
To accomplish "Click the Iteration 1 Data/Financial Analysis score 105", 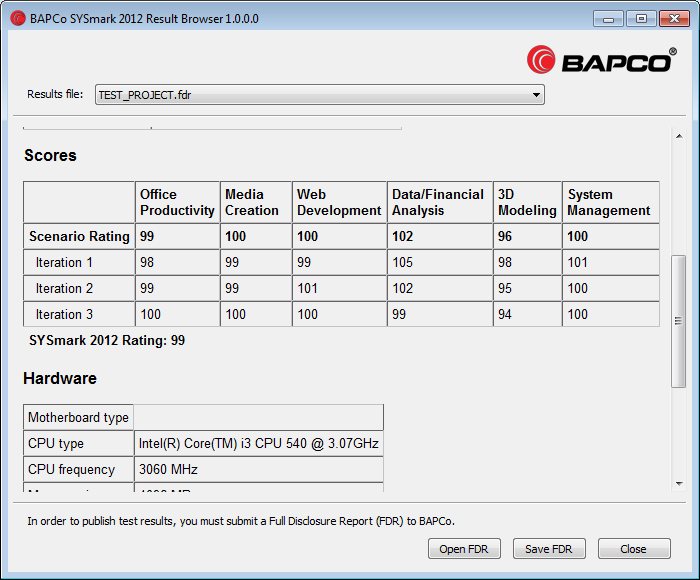I will coord(402,263).
